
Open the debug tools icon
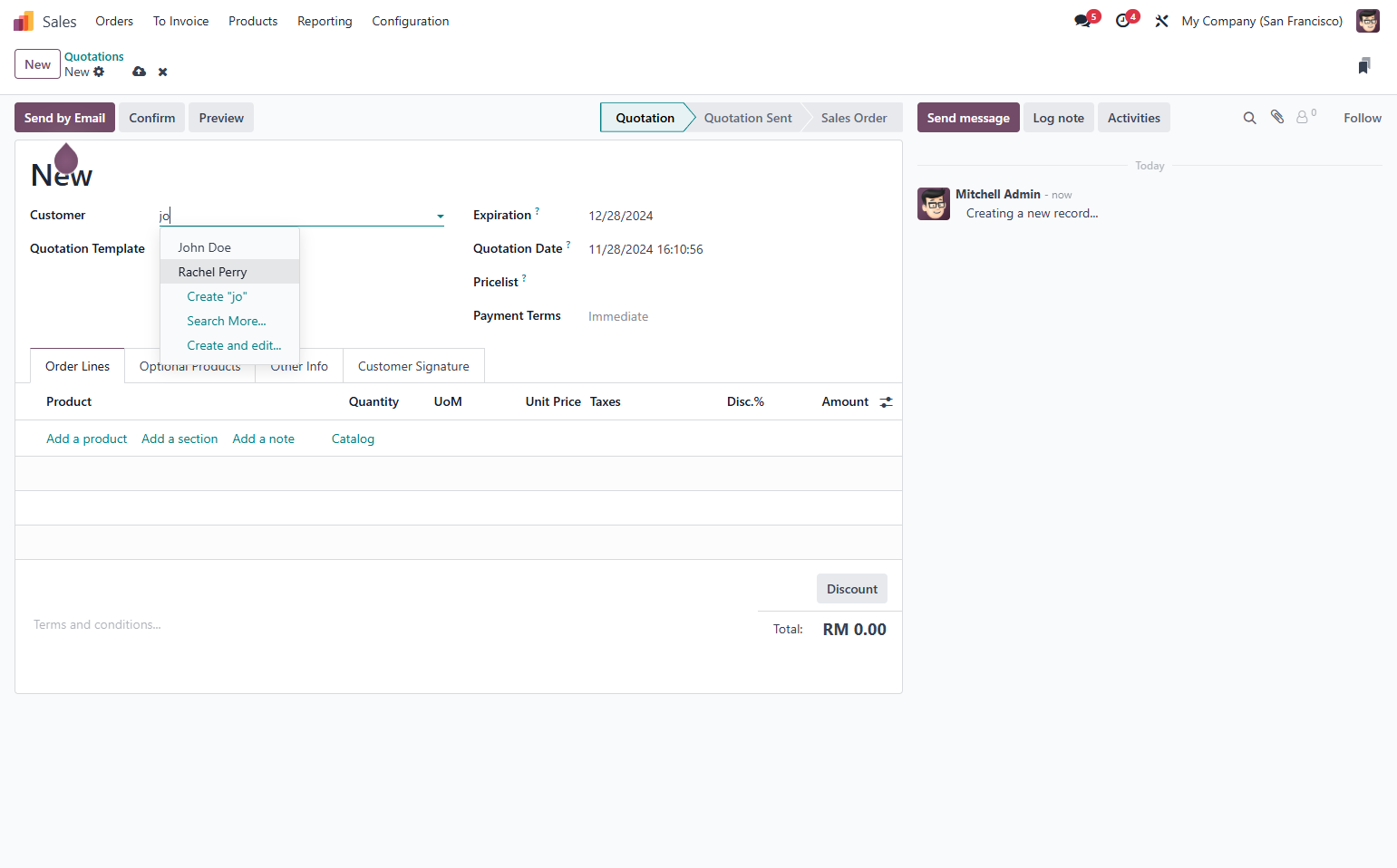pyautogui.click(x=1161, y=21)
